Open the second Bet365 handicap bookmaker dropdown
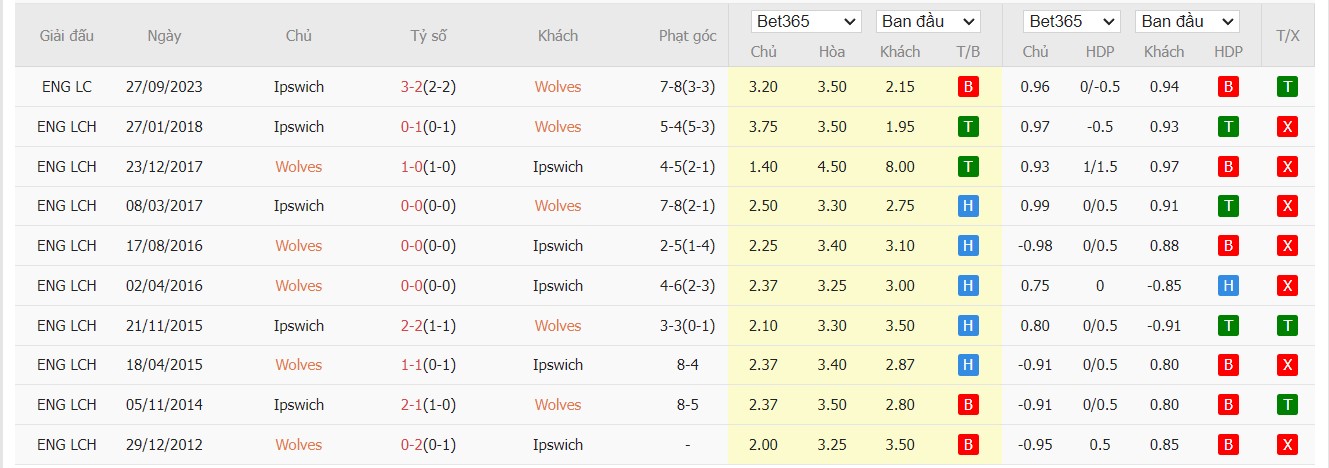 tap(1072, 21)
